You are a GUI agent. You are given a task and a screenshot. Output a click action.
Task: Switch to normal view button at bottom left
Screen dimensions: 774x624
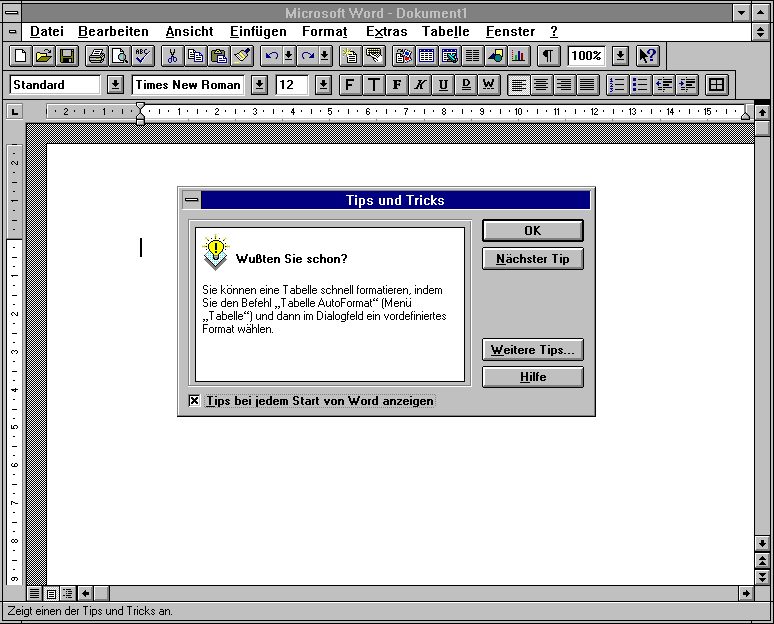tap(34, 593)
